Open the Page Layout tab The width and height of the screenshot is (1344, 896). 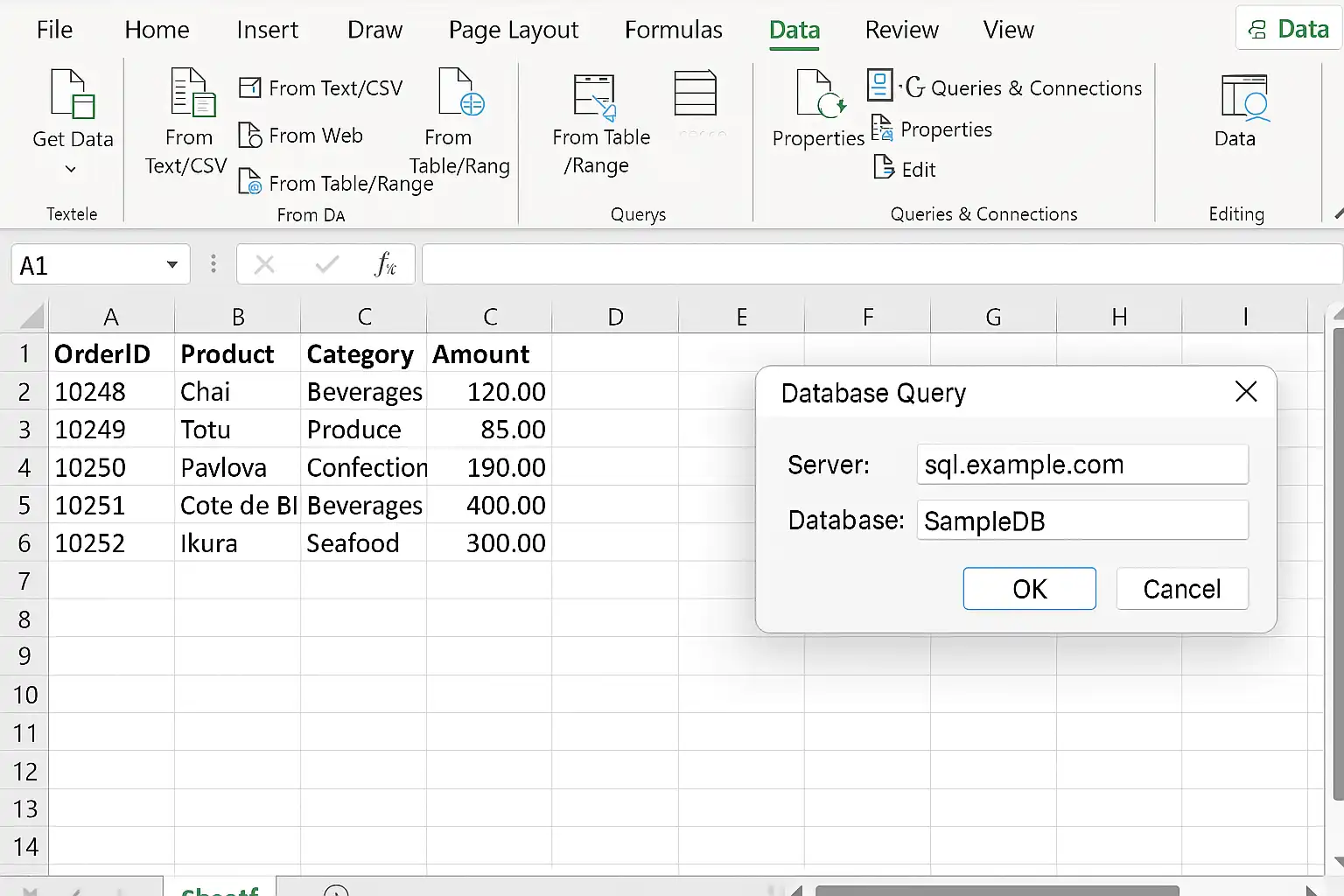coord(514,31)
